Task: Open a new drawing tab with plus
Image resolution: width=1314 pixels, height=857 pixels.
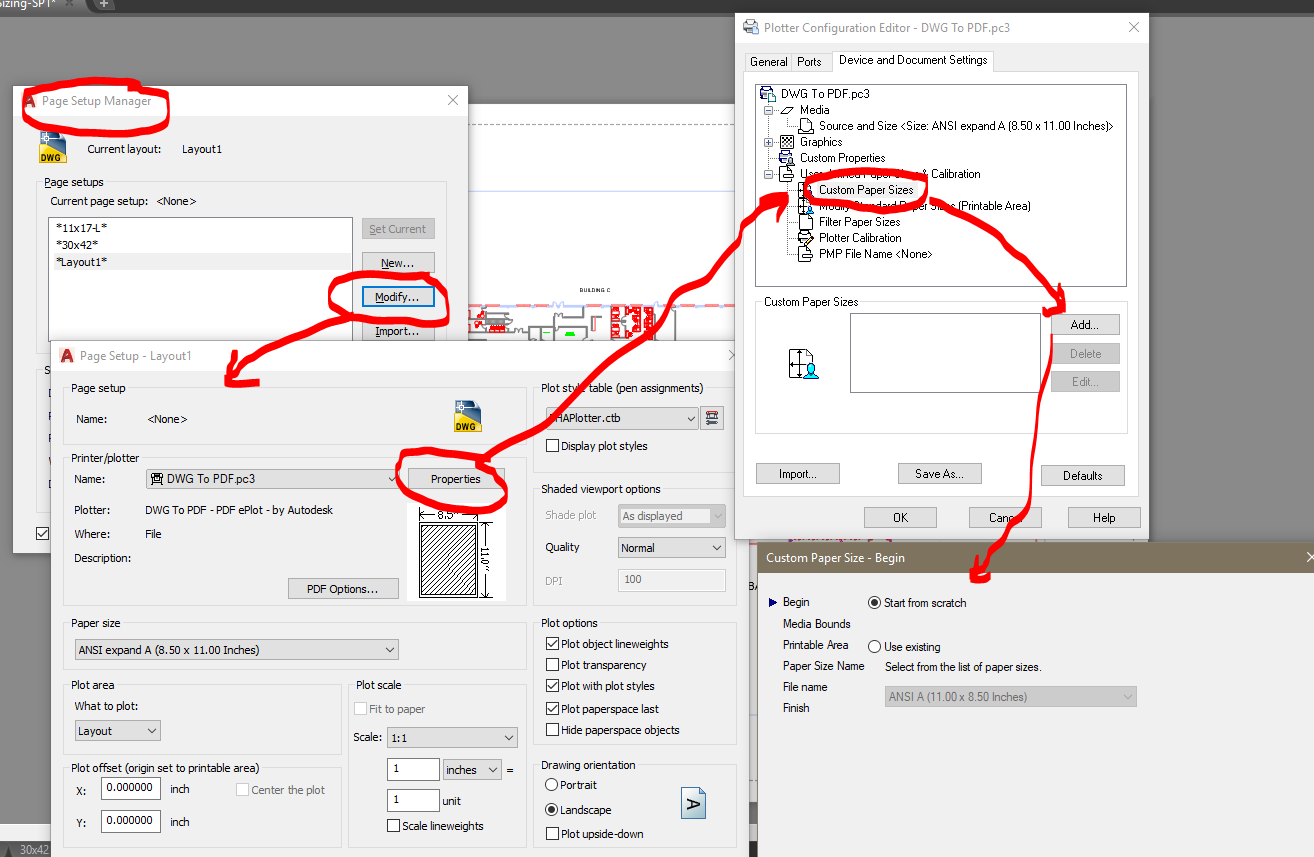Action: pos(104,4)
